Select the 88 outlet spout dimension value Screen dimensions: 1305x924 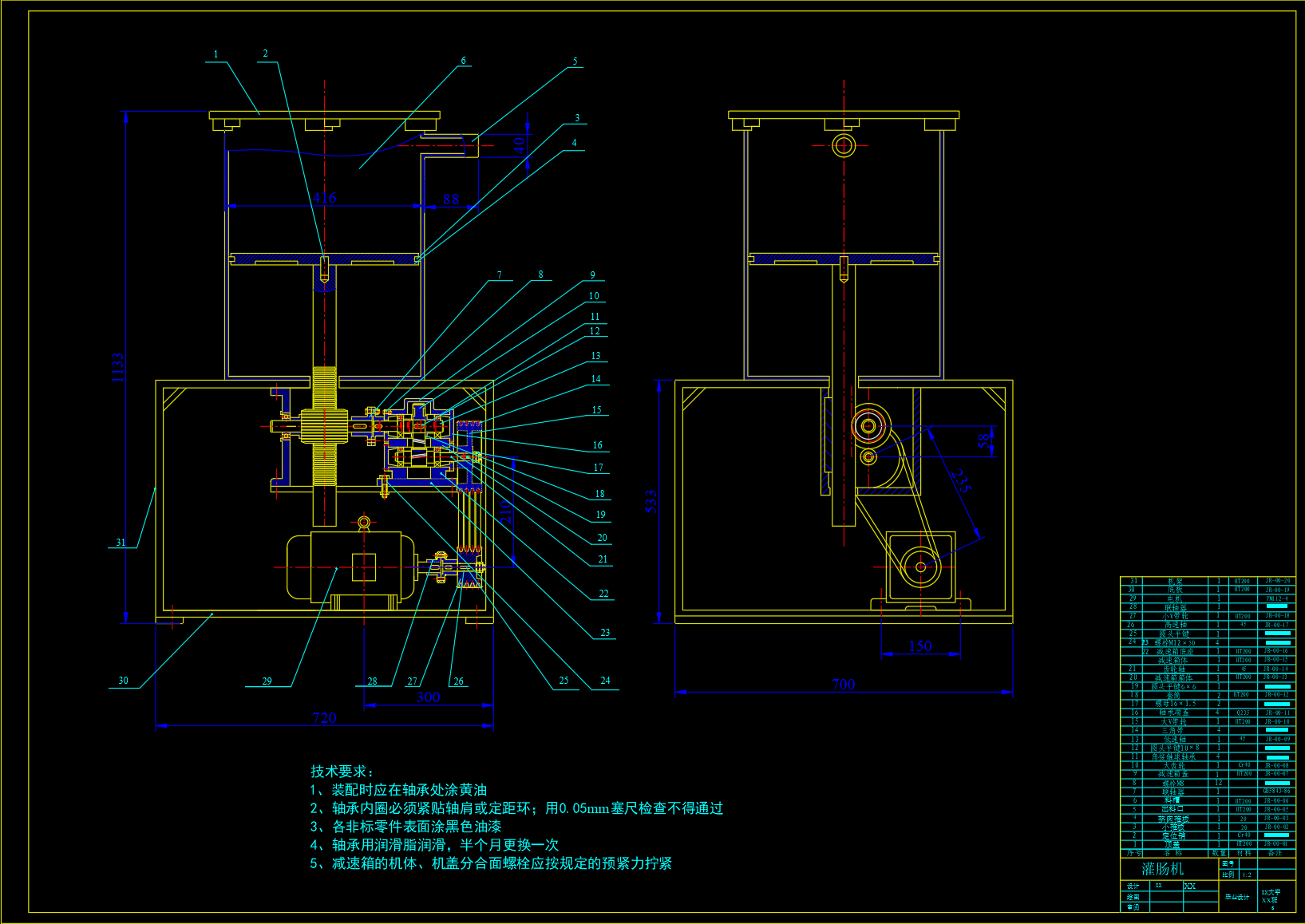click(x=451, y=199)
